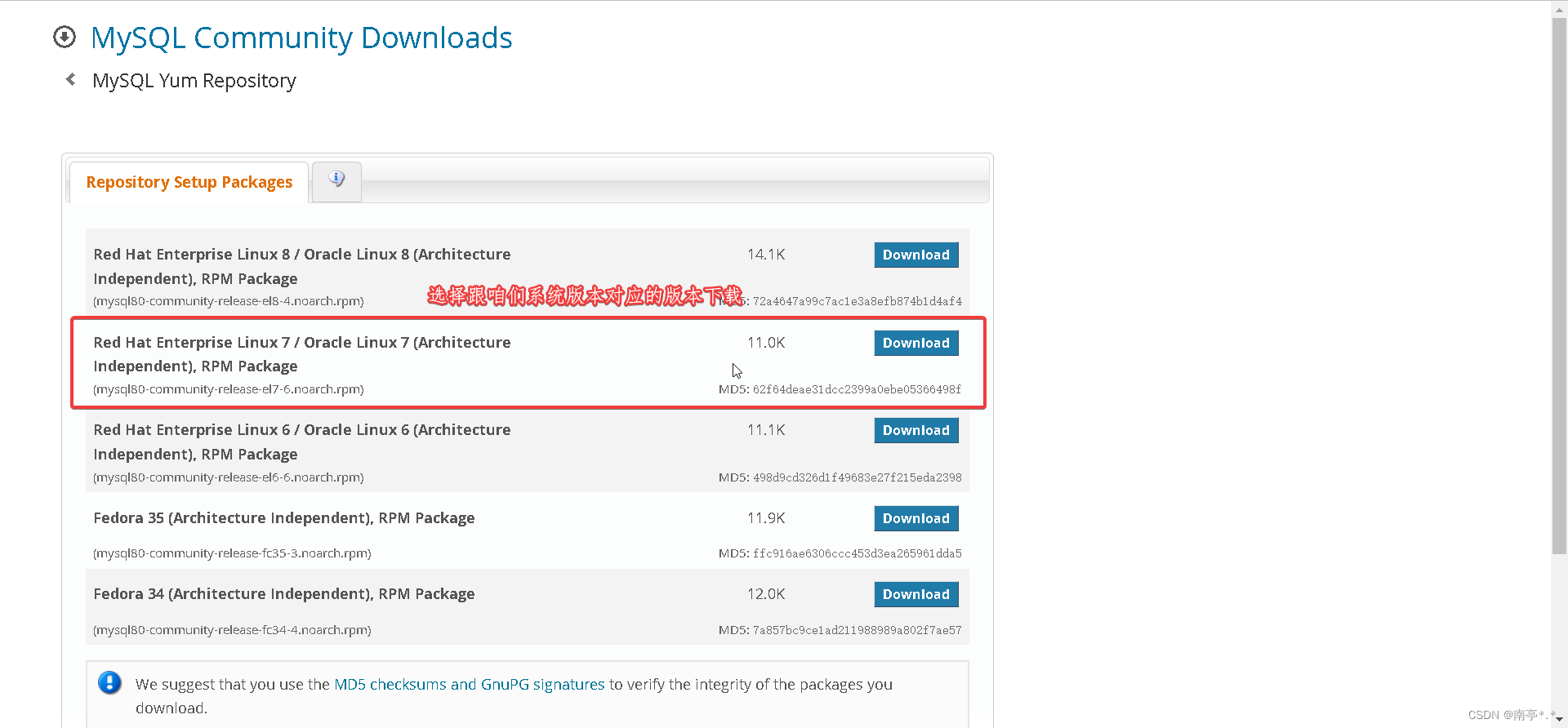Click the 11.9K file size value

(x=766, y=518)
